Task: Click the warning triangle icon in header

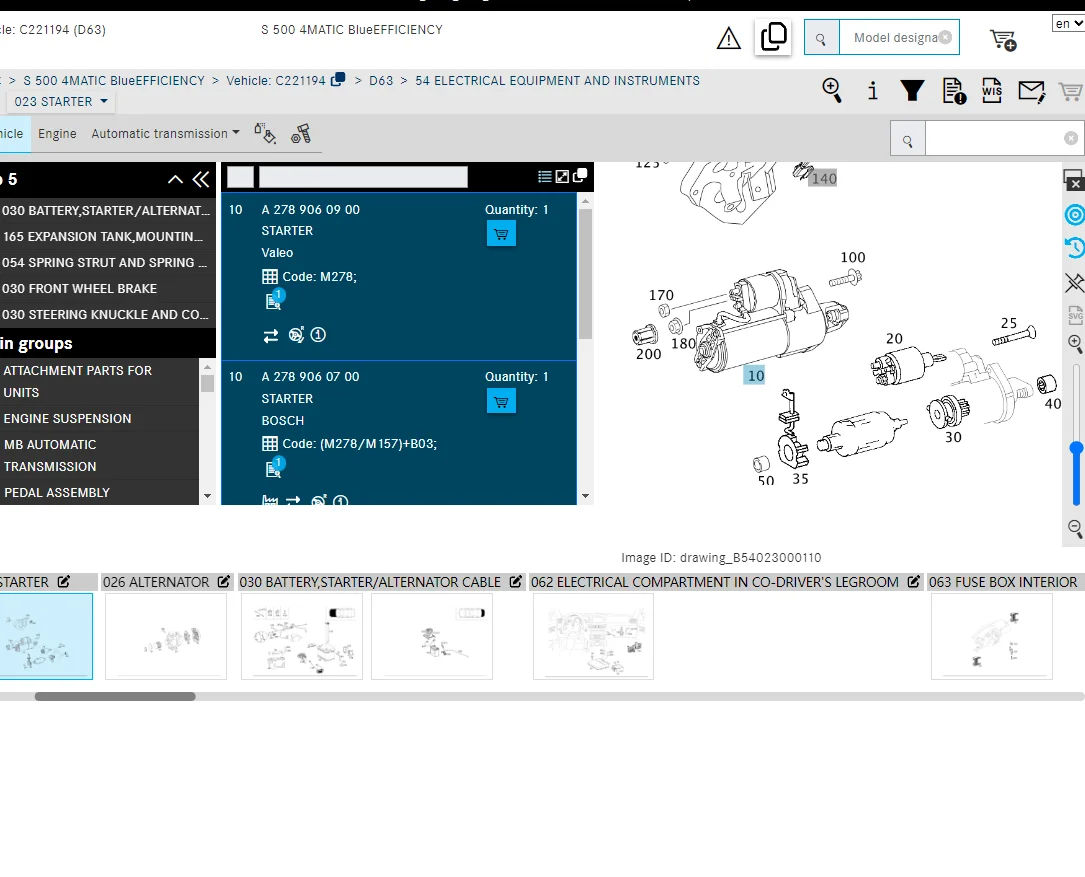Action: click(x=728, y=38)
